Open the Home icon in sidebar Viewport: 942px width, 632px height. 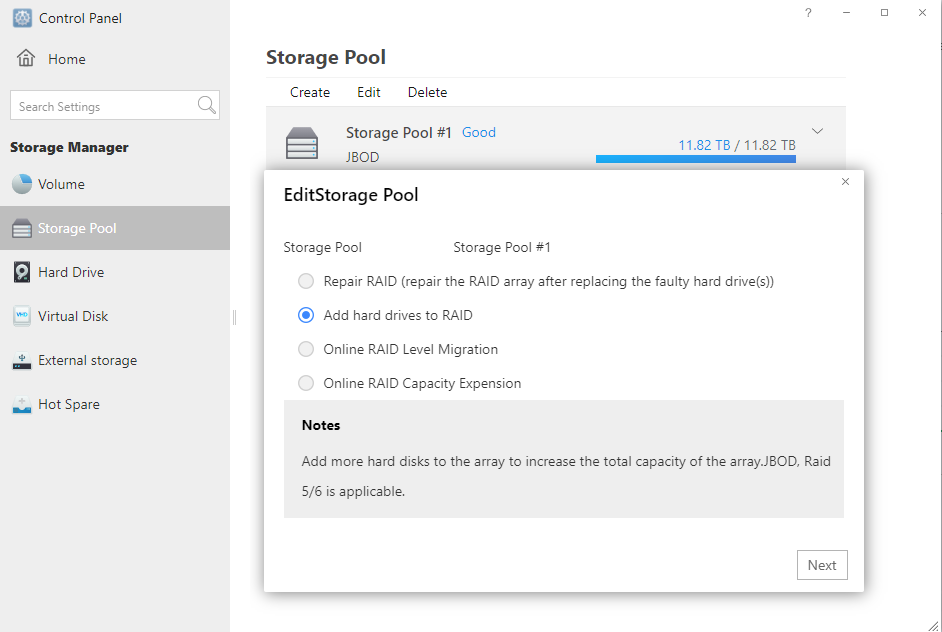pos(26,58)
